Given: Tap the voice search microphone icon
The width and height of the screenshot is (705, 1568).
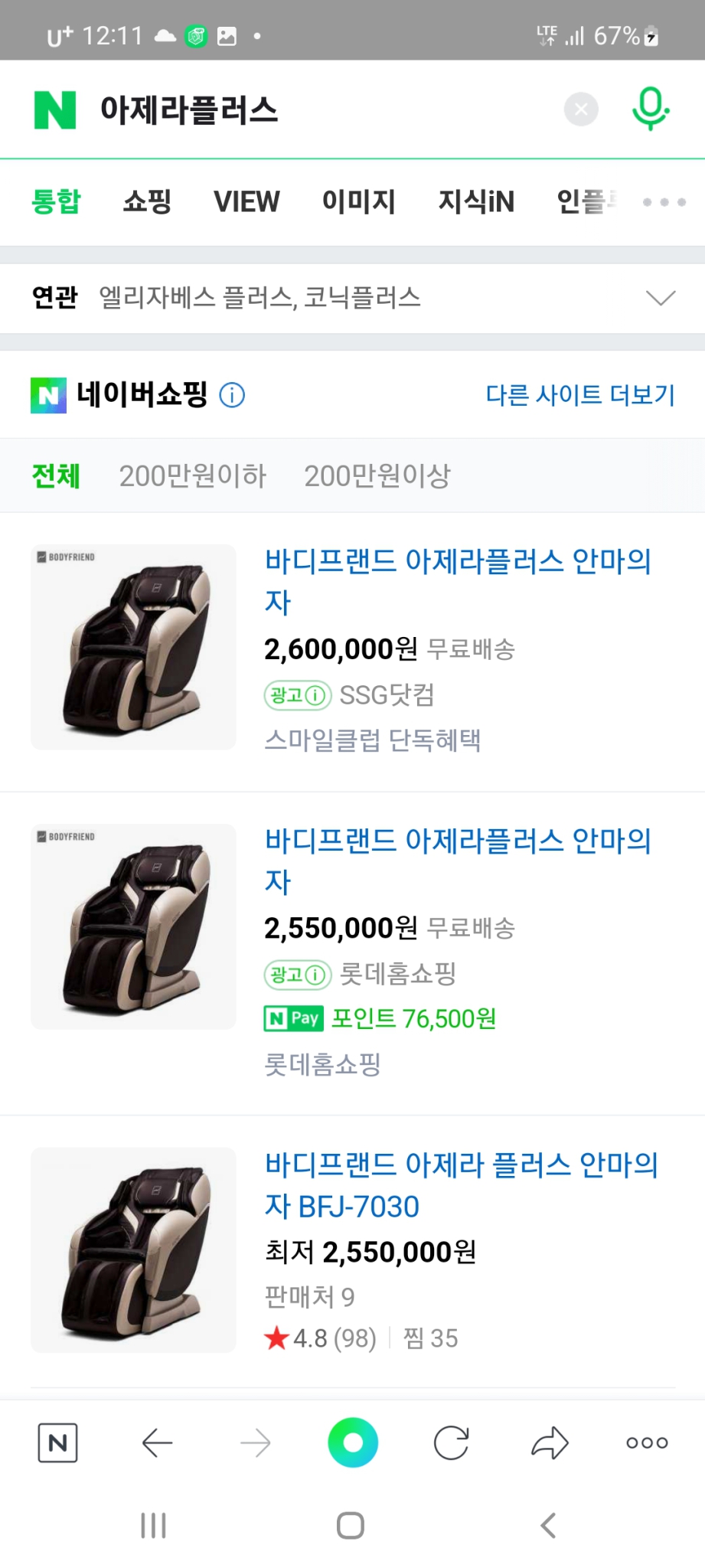Looking at the screenshot, I should click(650, 109).
